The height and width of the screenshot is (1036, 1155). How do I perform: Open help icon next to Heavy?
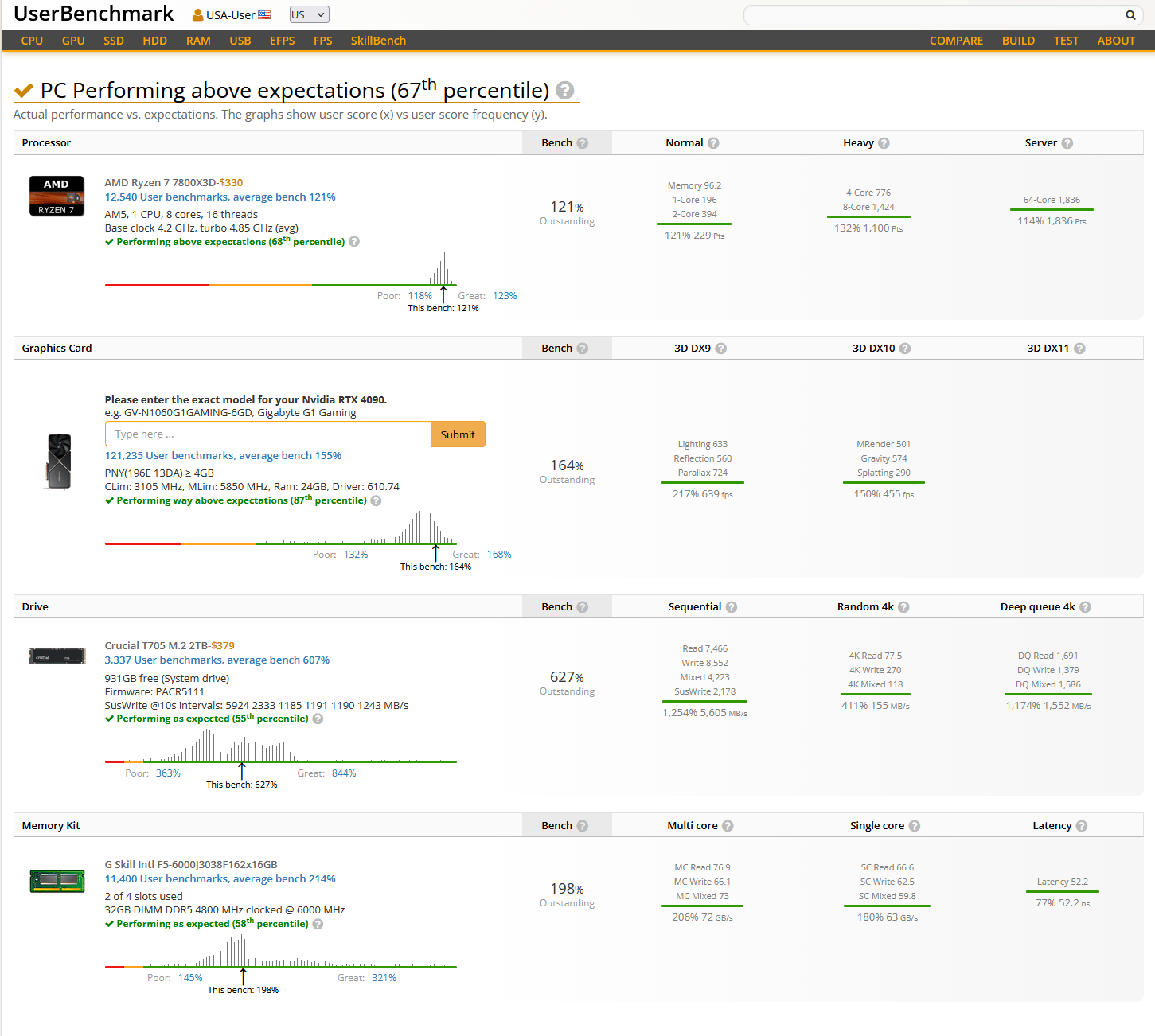point(884,143)
